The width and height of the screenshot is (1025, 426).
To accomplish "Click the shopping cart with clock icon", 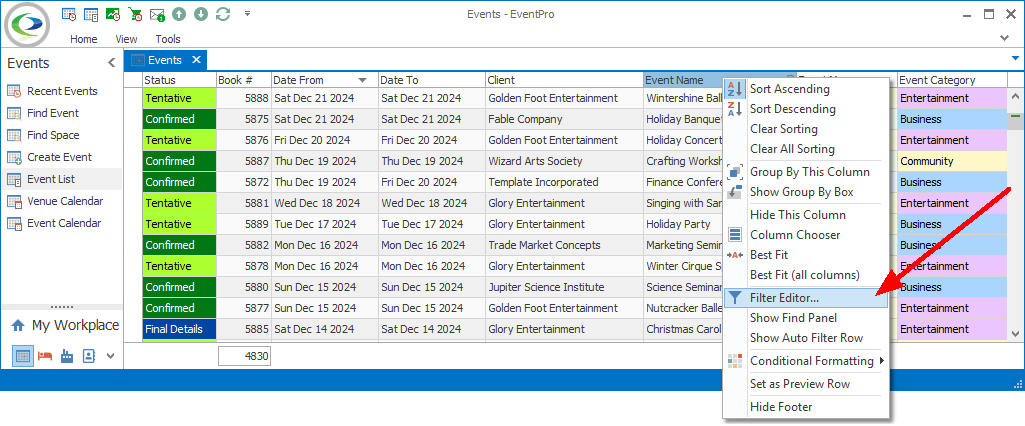I will 135,14.
